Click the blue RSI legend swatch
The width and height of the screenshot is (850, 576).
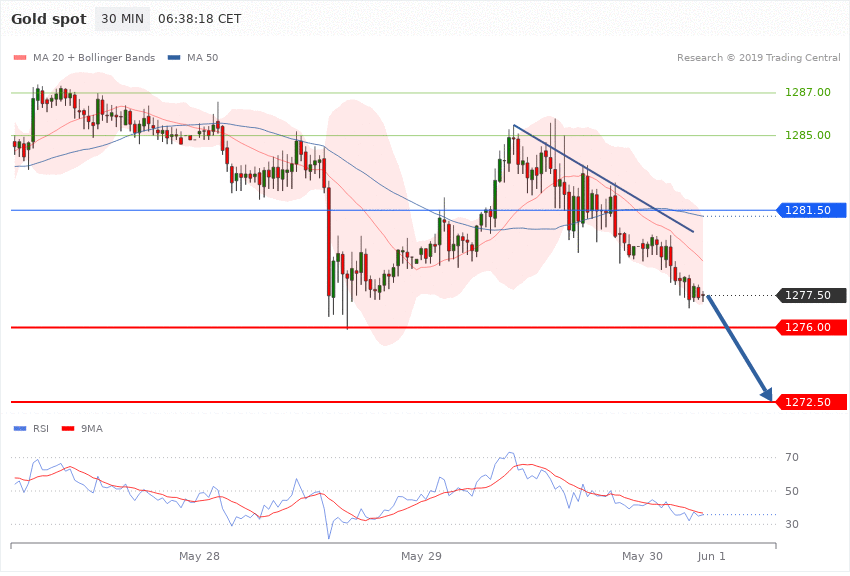20,429
